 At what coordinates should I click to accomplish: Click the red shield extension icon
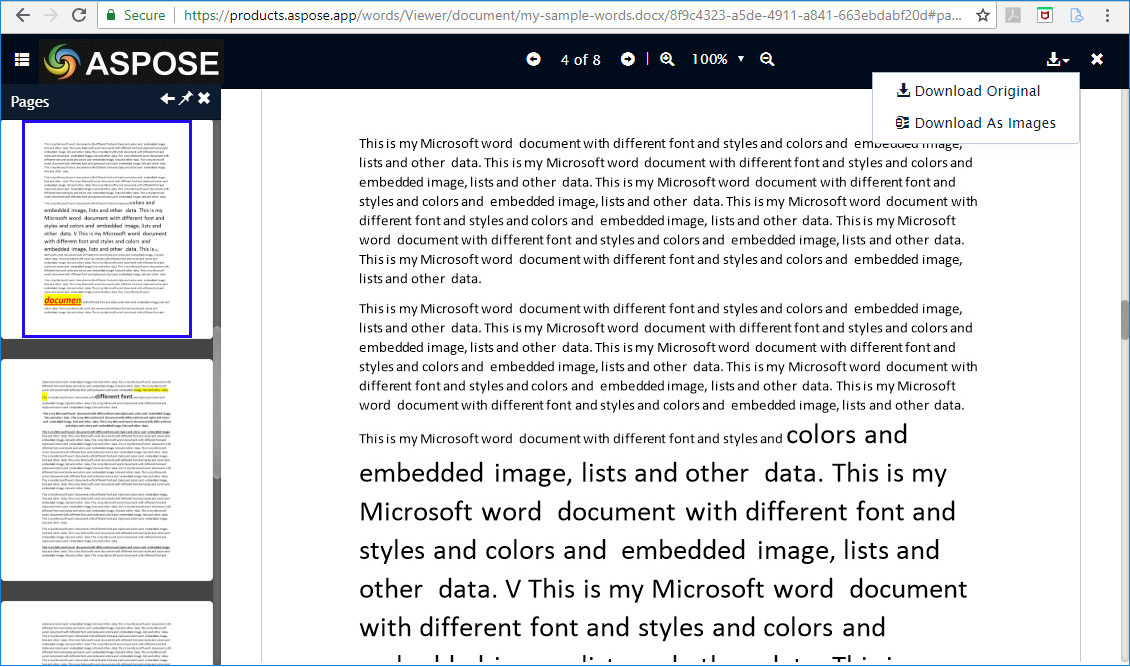coord(1045,14)
